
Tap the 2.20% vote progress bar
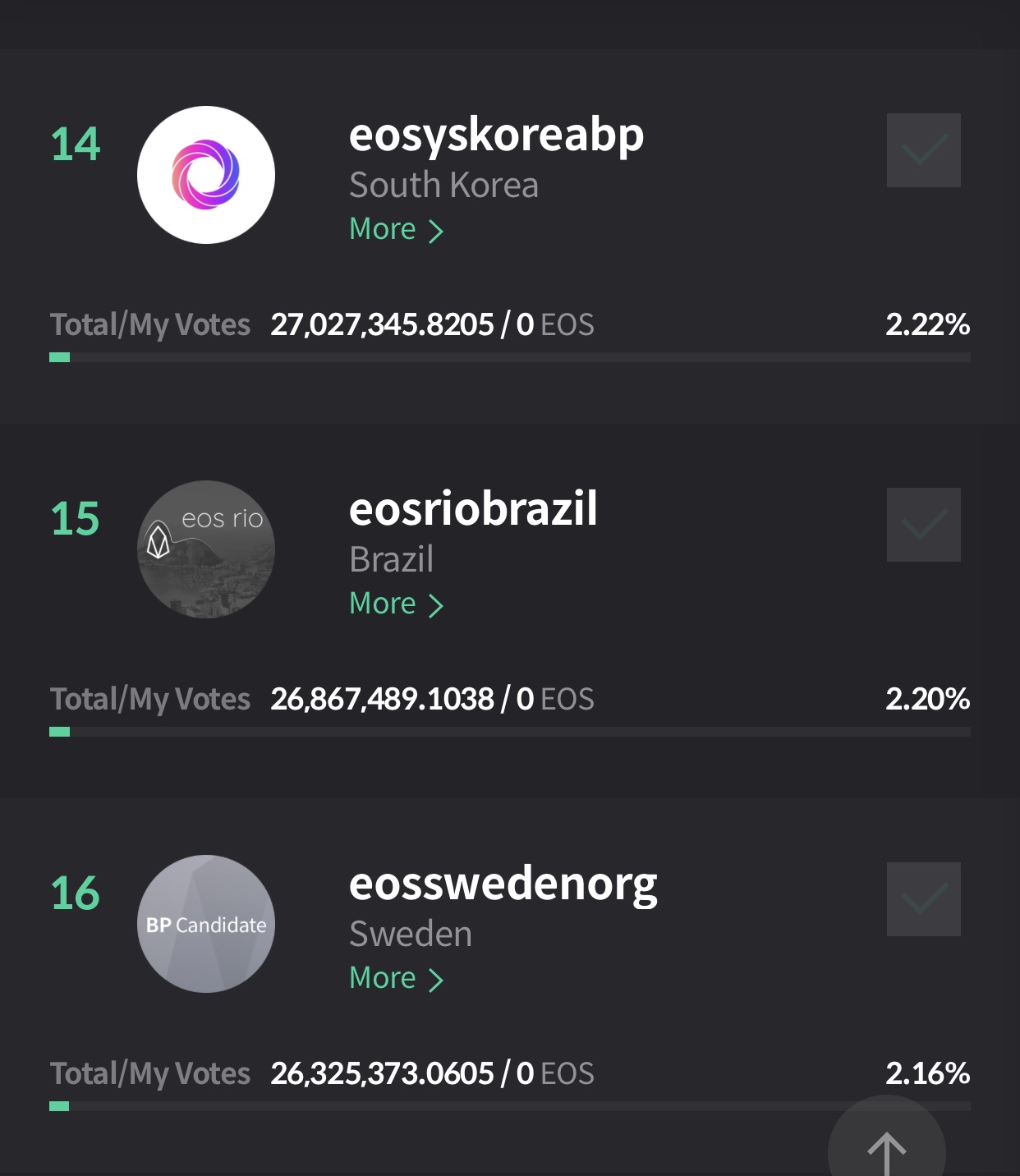pyautogui.click(x=510, y=732)
